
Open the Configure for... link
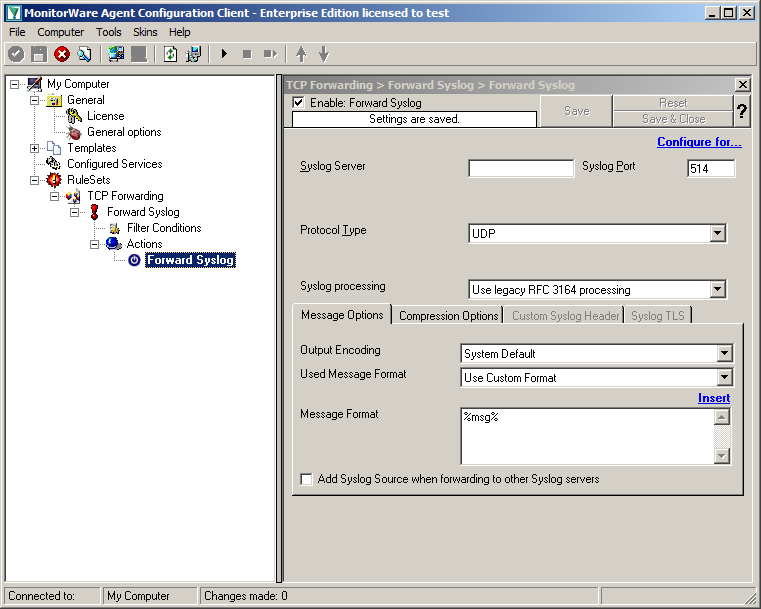tap(699, 142)
